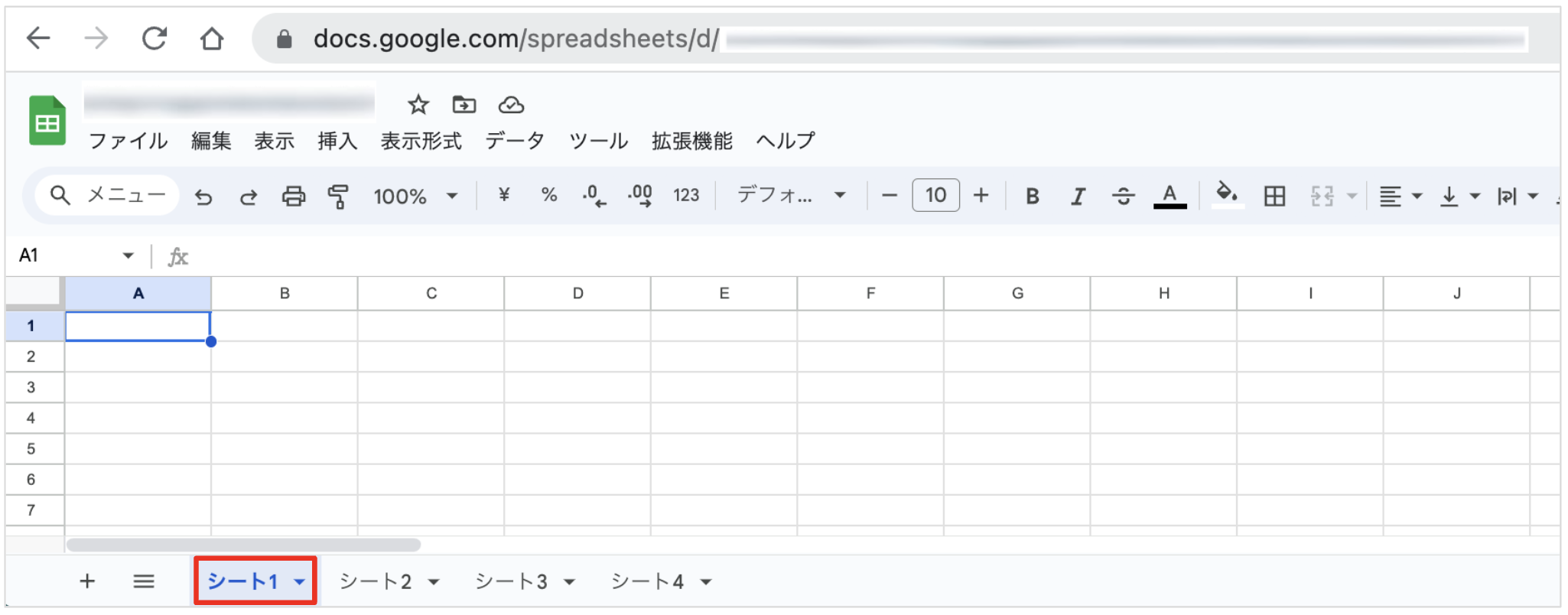Open the ツール menu

[x=598, y=141]
